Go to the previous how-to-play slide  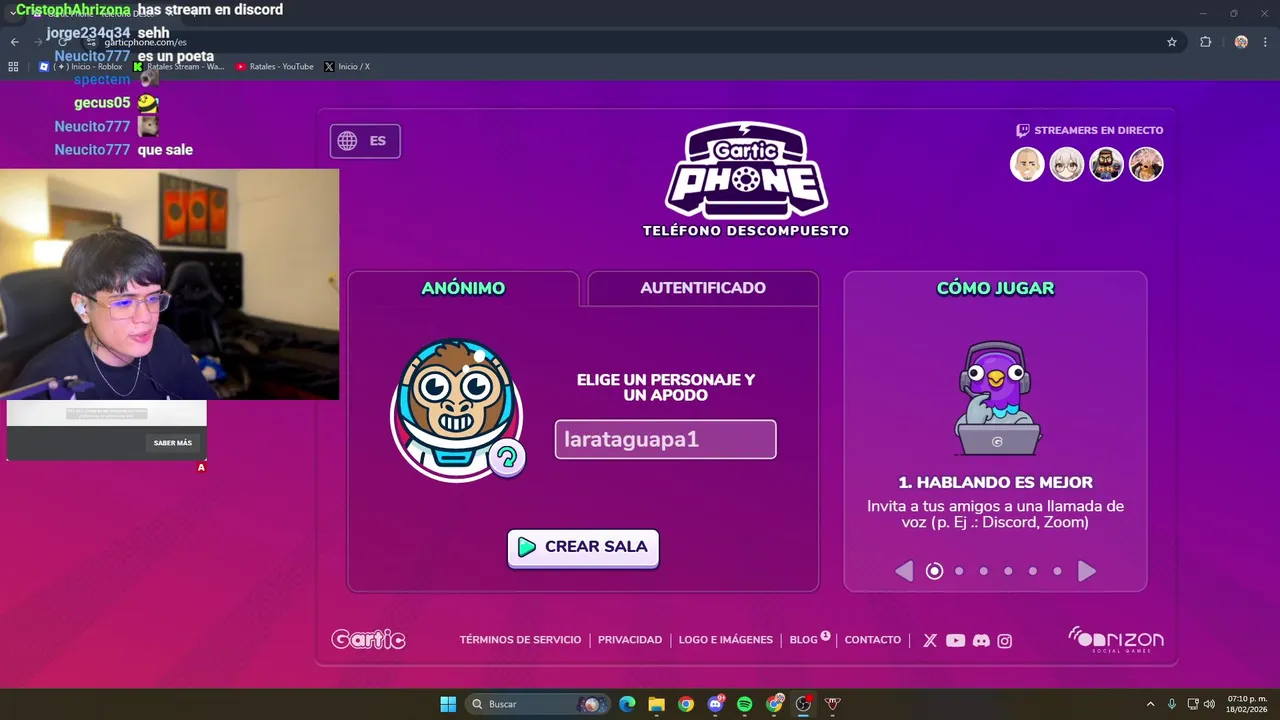click(904, 571)
